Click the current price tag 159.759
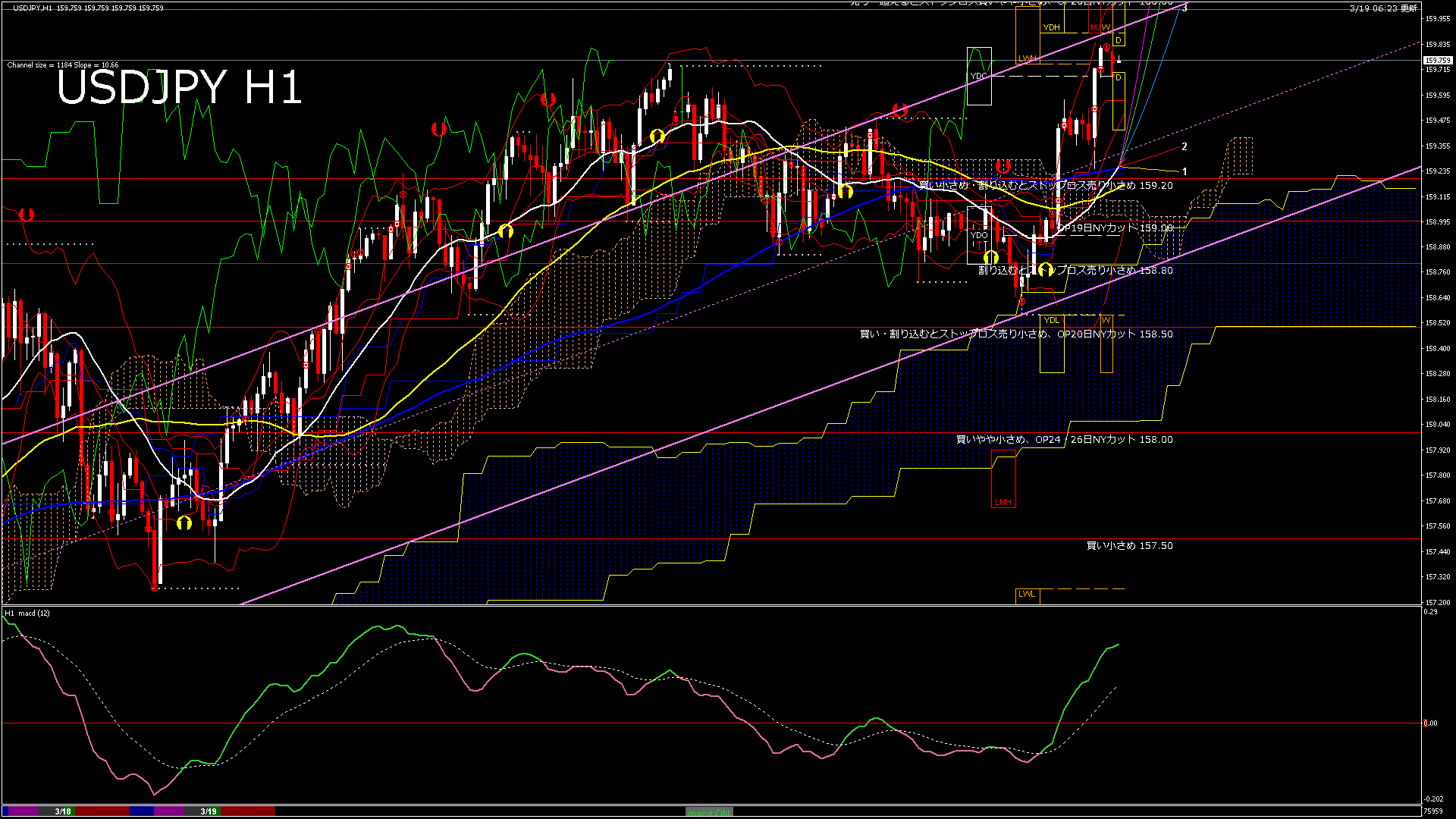 coord(1437,60)
